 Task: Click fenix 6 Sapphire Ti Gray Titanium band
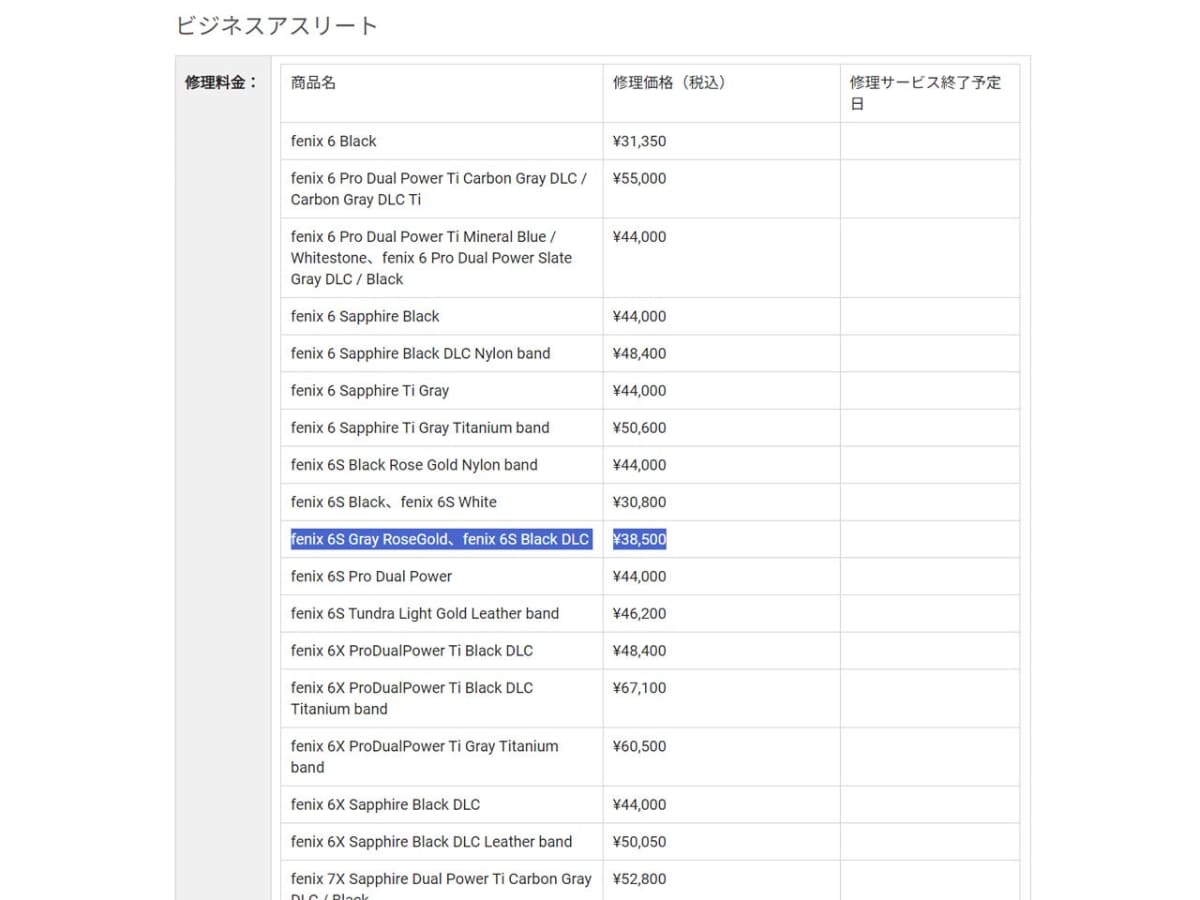coord(420,427)
